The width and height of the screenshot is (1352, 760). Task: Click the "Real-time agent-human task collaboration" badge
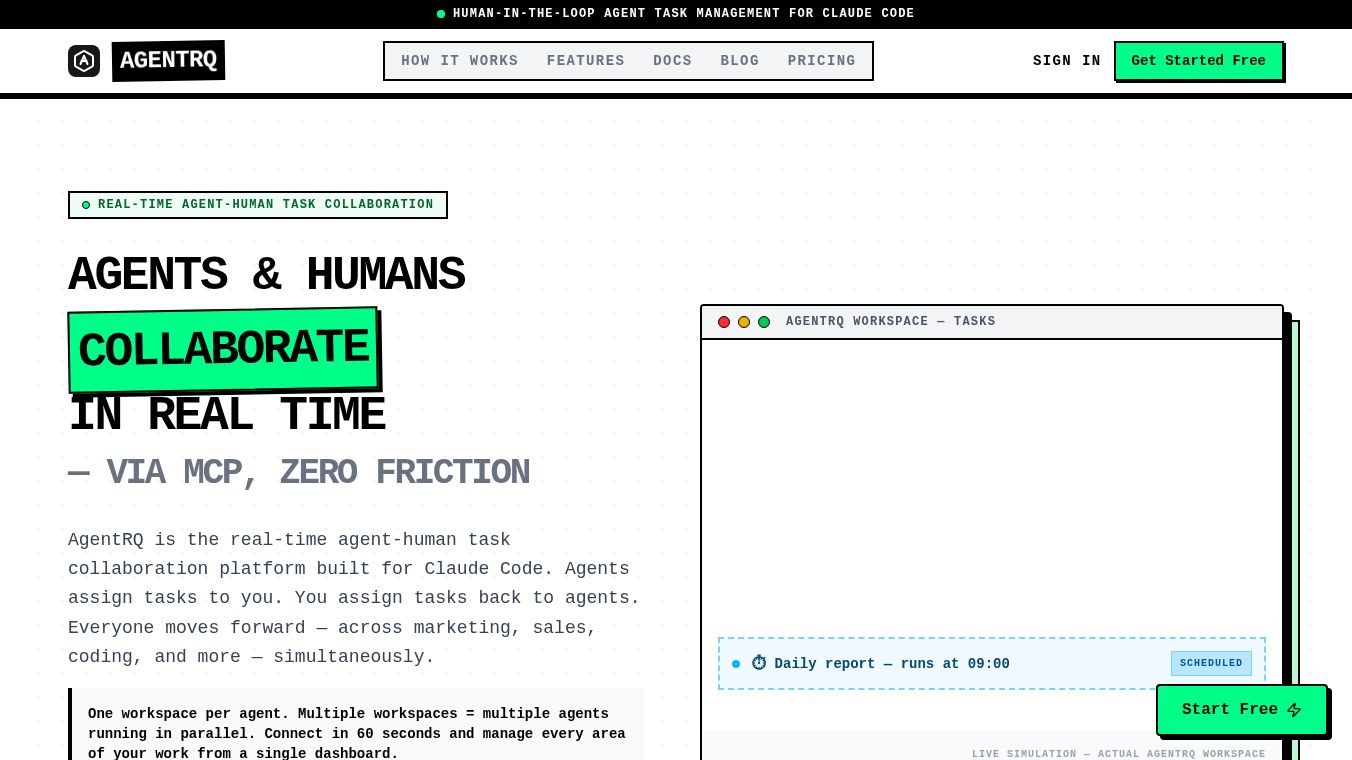(x=258, y=205)
